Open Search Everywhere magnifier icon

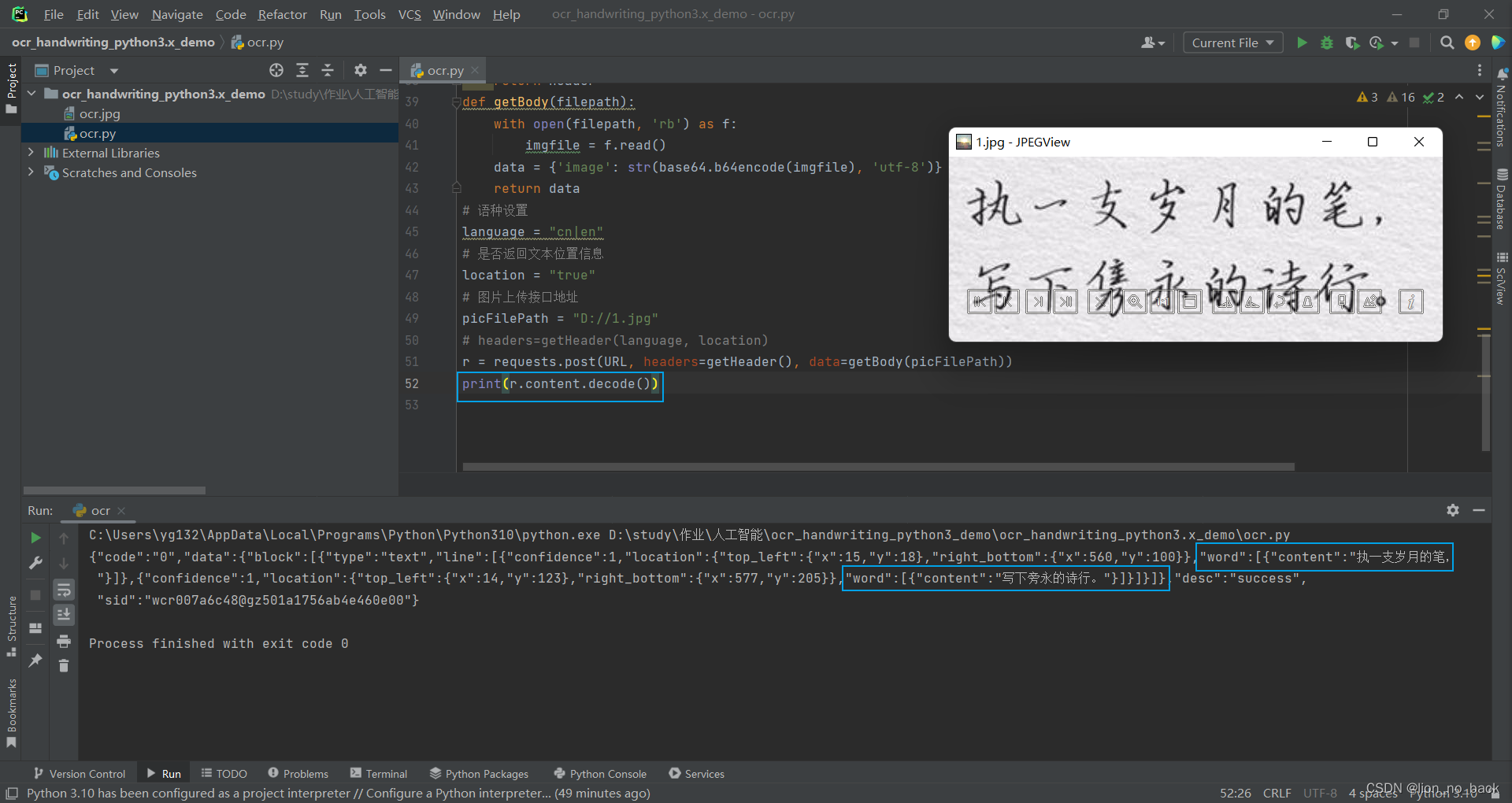(1447, 43)
